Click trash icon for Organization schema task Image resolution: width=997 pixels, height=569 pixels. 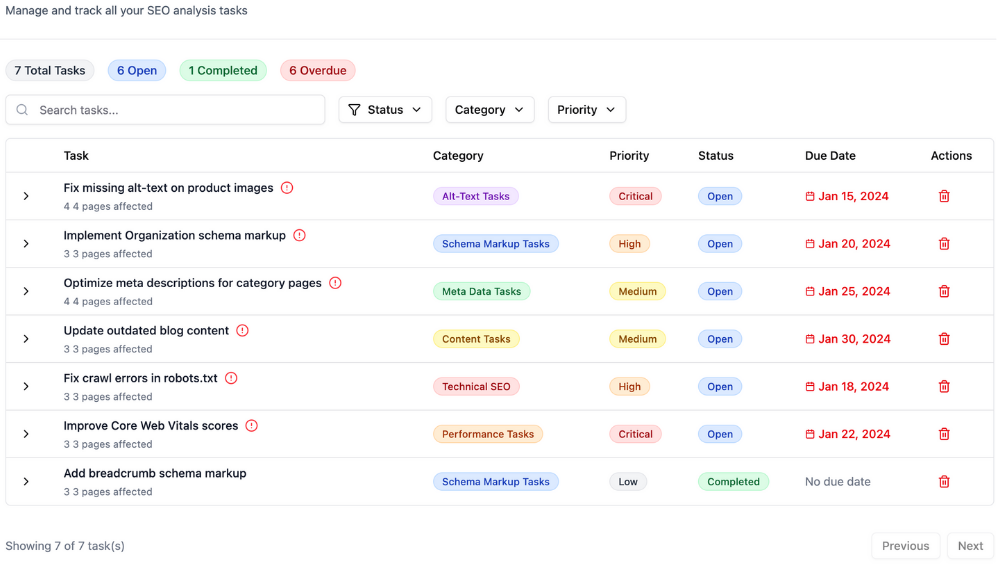click(944, 244)
